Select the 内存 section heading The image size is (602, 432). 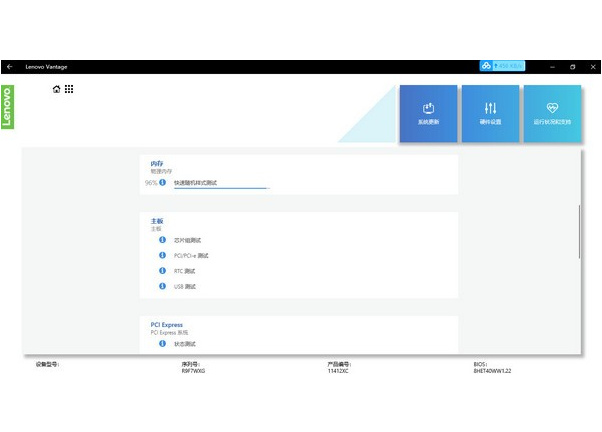coord(157,164)
